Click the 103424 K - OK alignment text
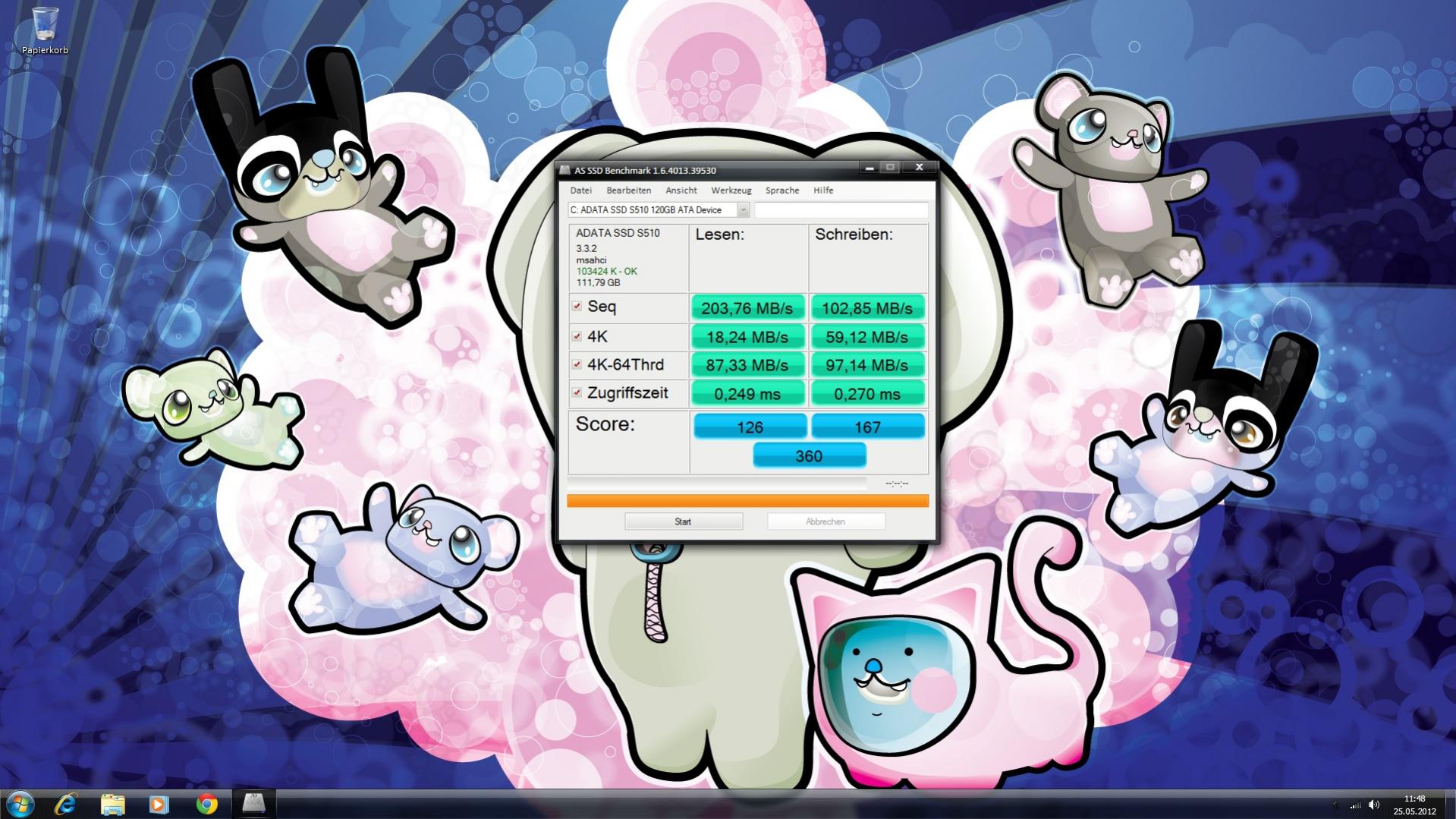The height and width of the screenshot is (819, 1456). coord(607,271)
